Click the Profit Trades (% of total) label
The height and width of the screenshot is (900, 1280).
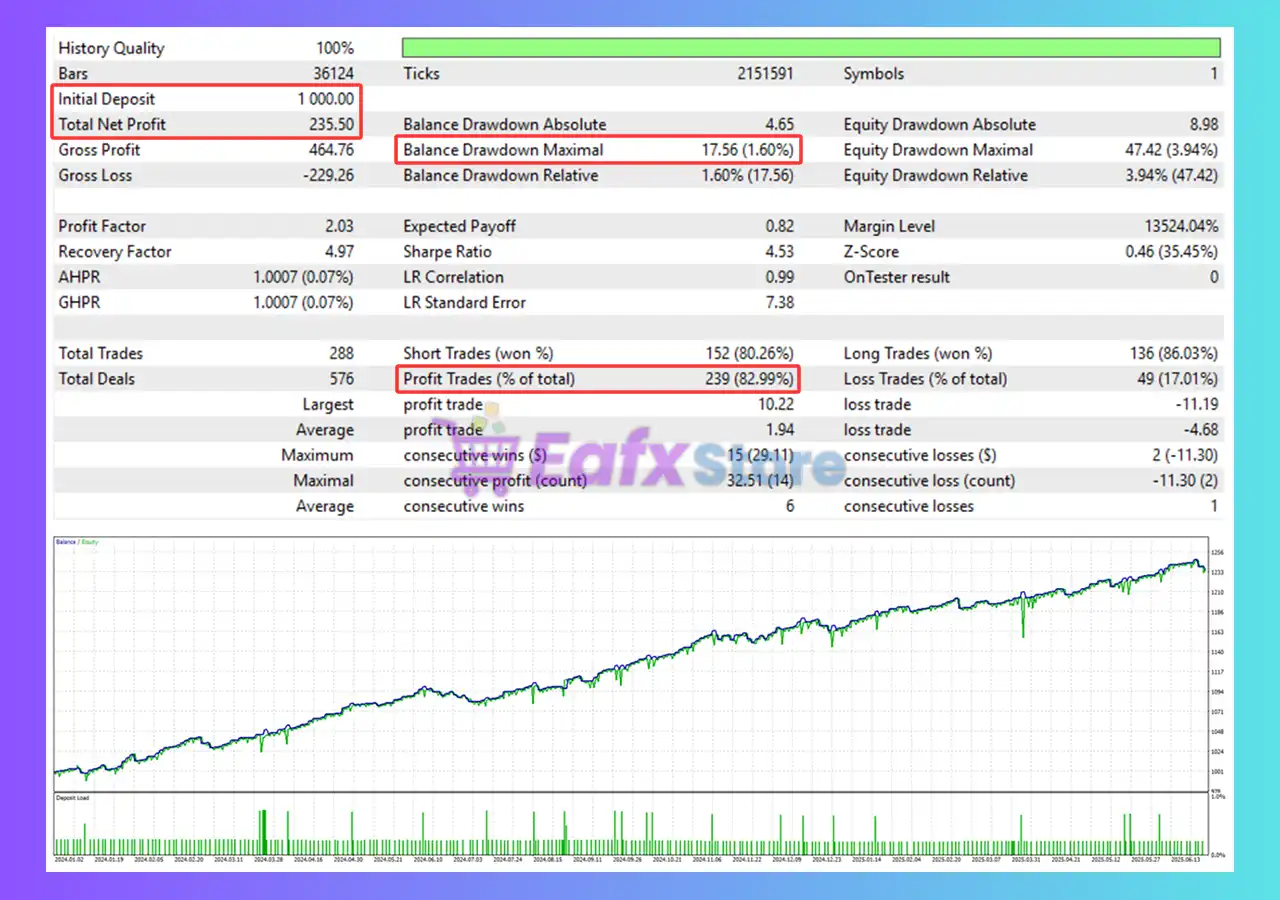point(489,379)
